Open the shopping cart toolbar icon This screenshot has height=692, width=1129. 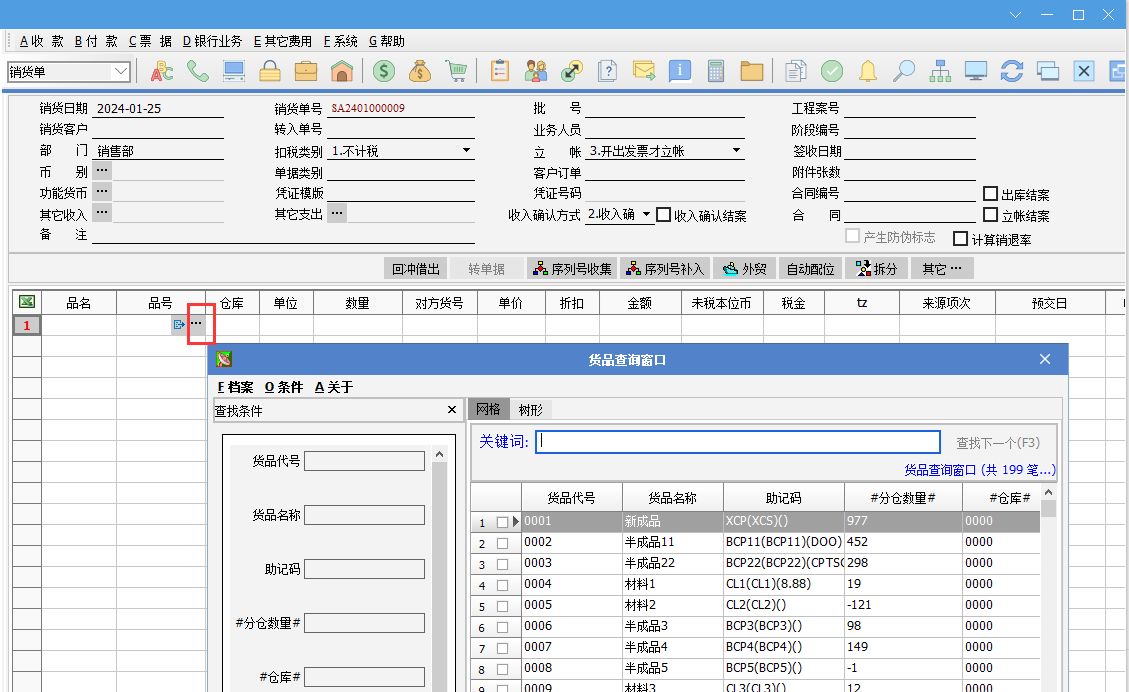point(456,71)
